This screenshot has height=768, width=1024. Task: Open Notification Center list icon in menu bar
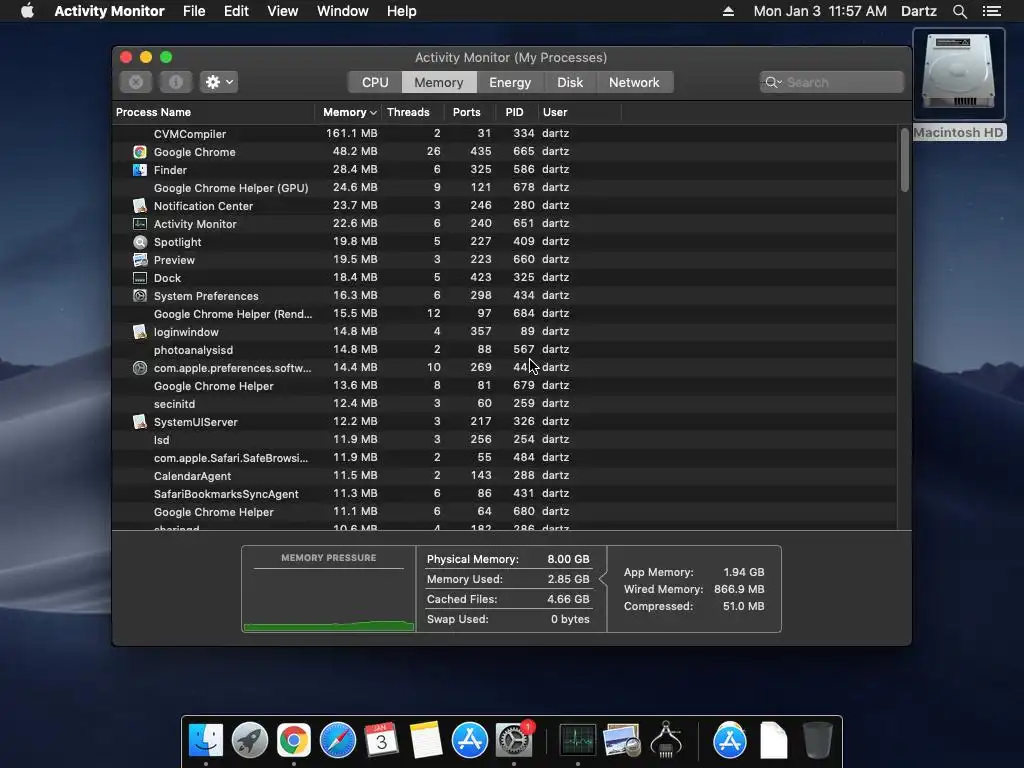[991, 11]
